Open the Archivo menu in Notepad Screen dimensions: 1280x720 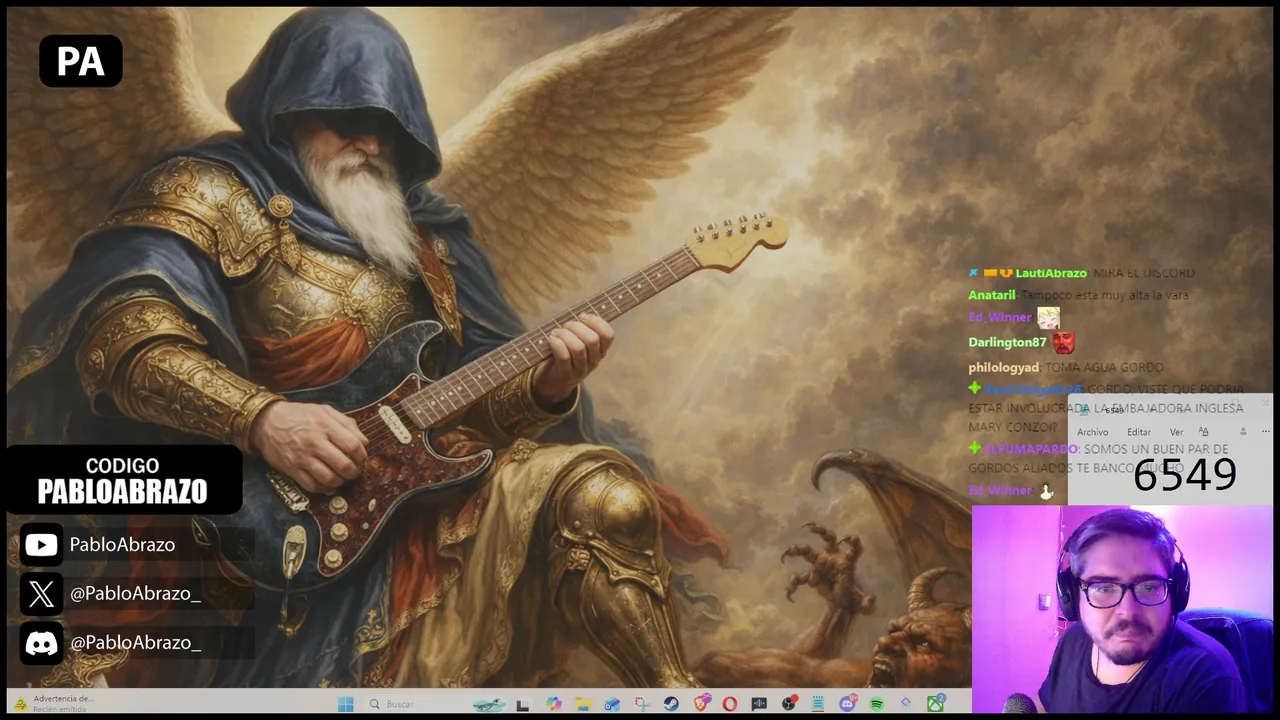click(1092, 432)
